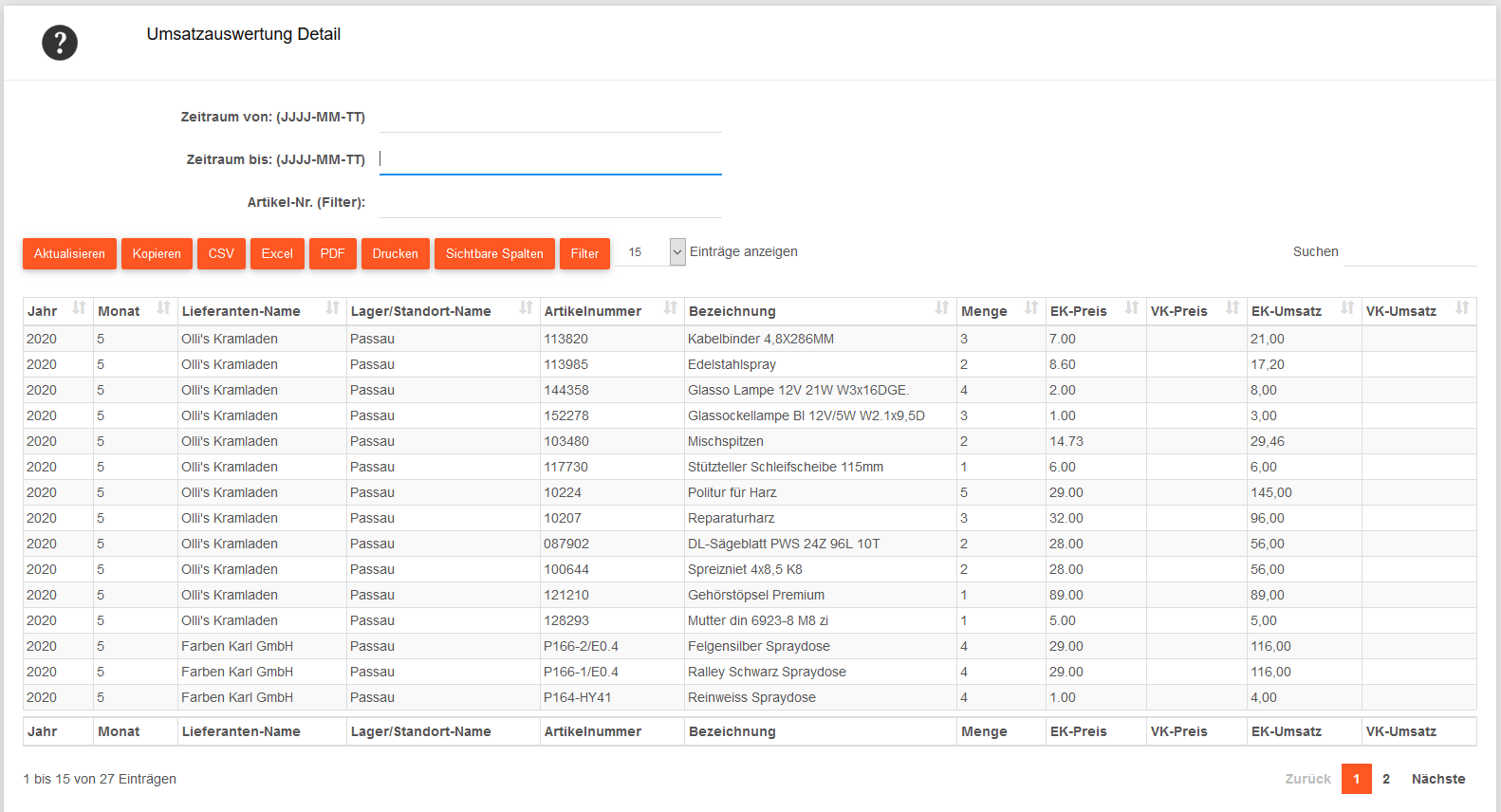Click into the Suchen search field
1501x812 pixels.
pos(1410,252)
